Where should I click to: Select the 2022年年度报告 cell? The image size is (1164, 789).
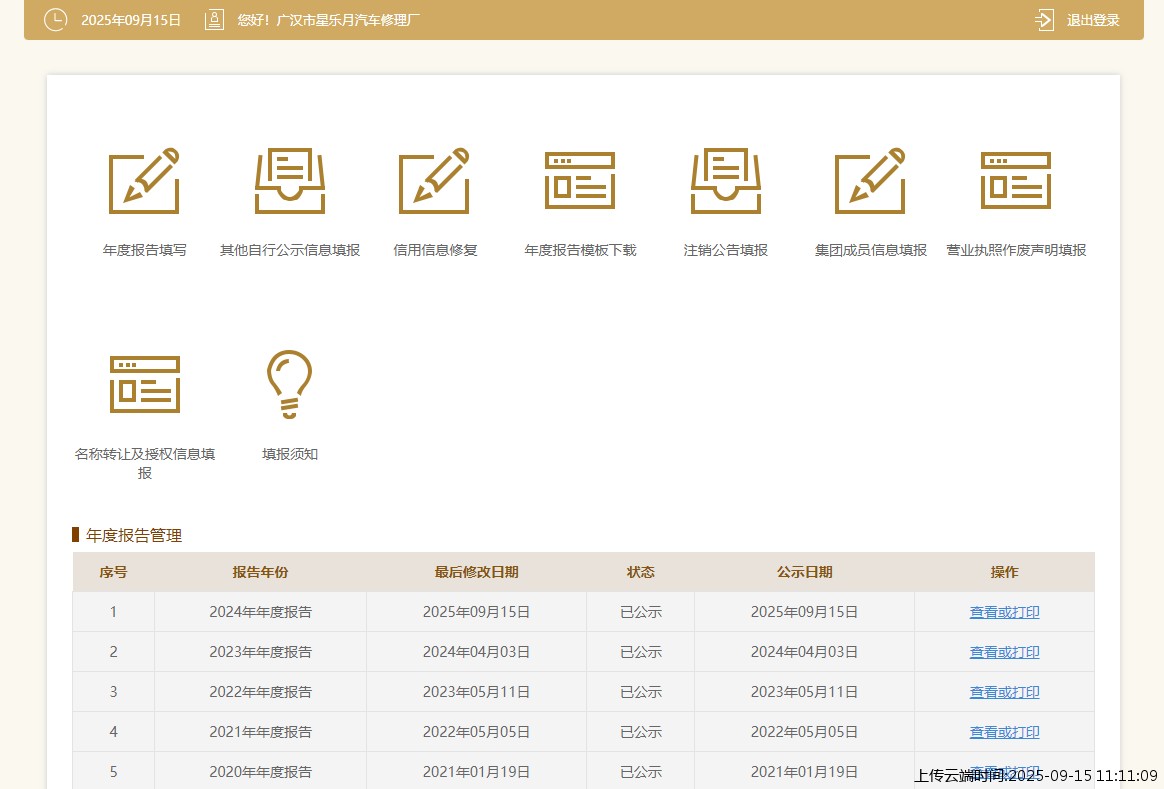261,692
